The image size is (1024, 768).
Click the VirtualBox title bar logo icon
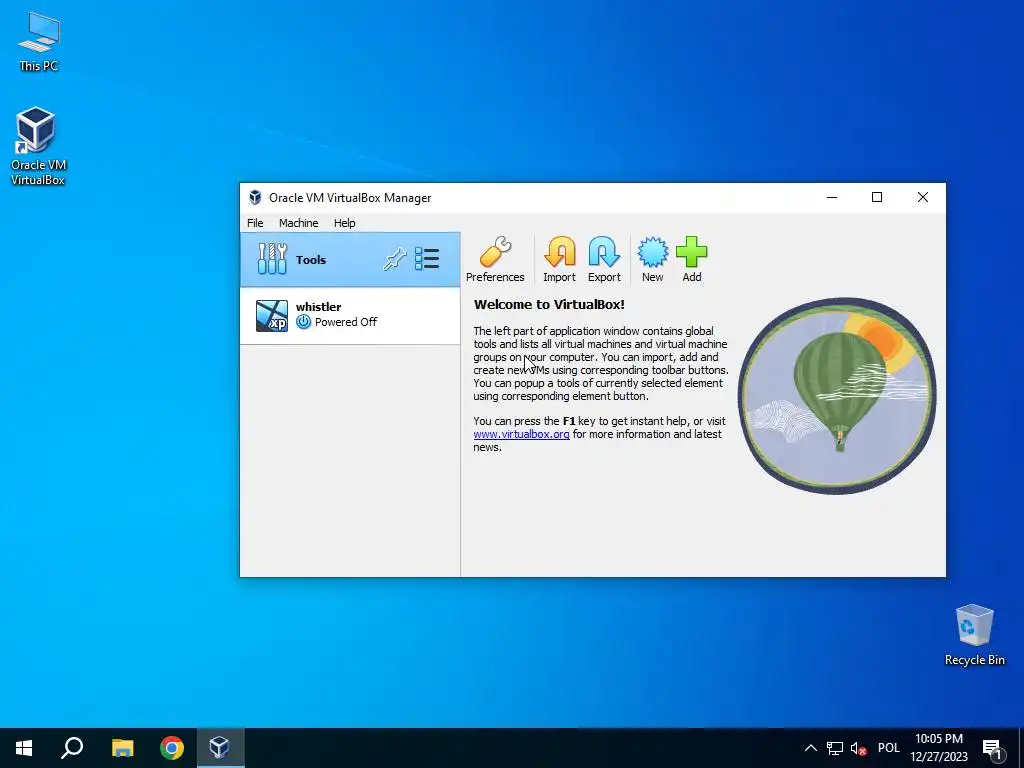point(255,197)
